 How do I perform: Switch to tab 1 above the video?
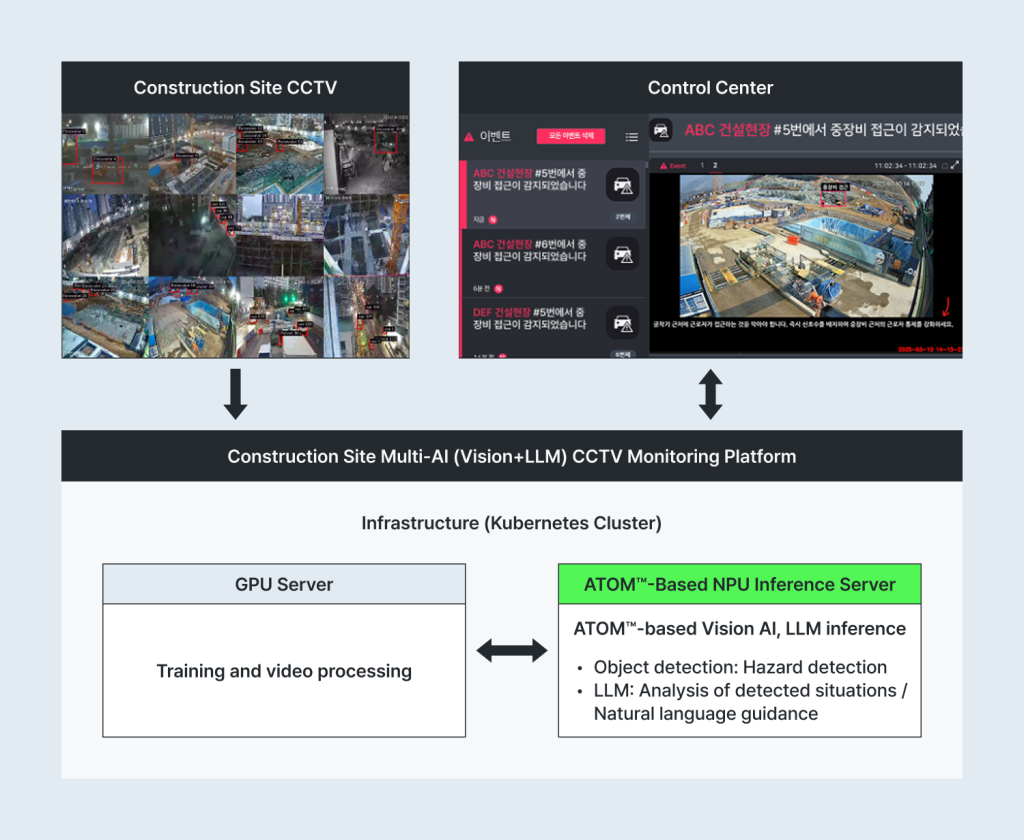[x=701, y=165]
